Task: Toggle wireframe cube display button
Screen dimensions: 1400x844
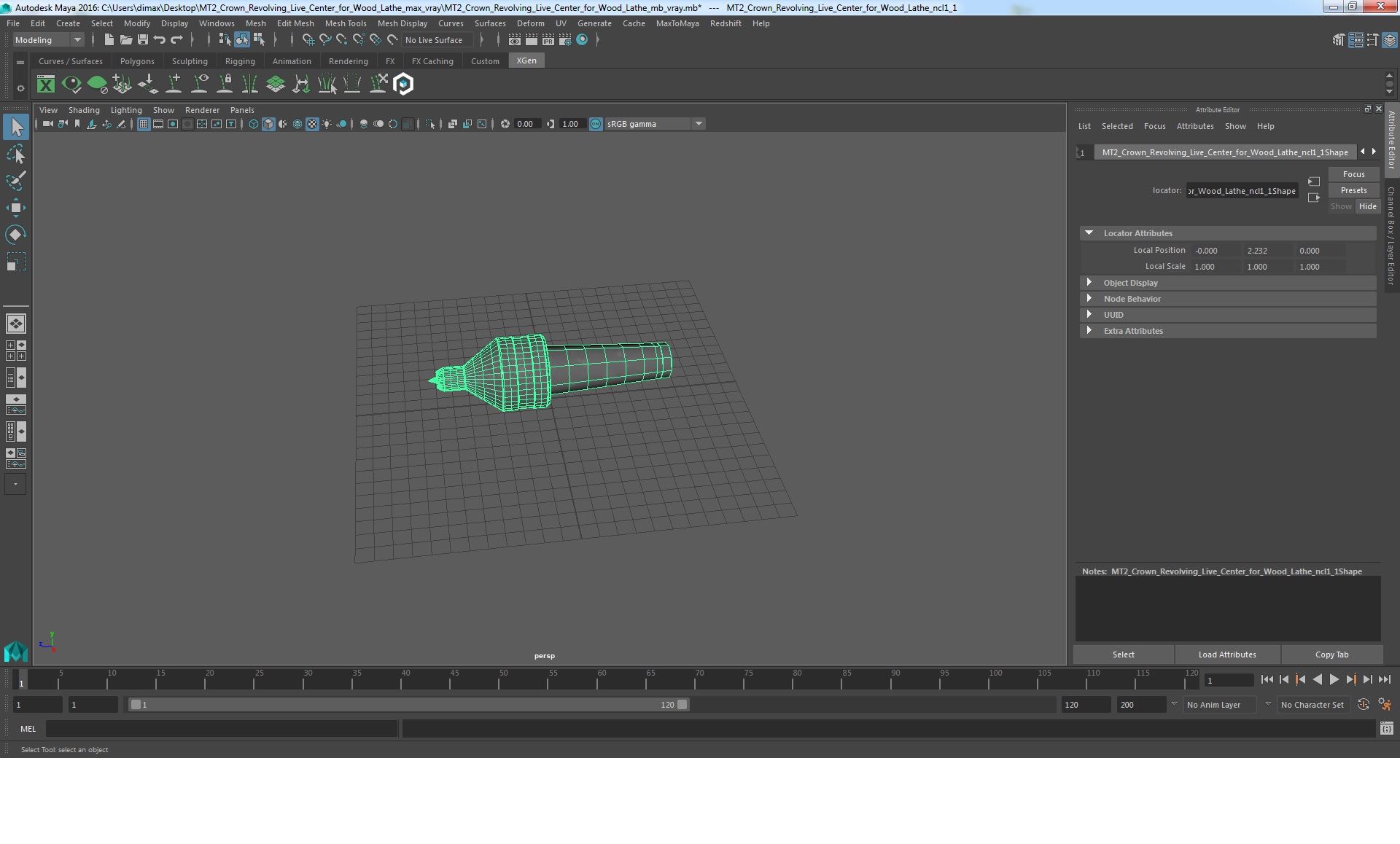Action: pos(254,124)
